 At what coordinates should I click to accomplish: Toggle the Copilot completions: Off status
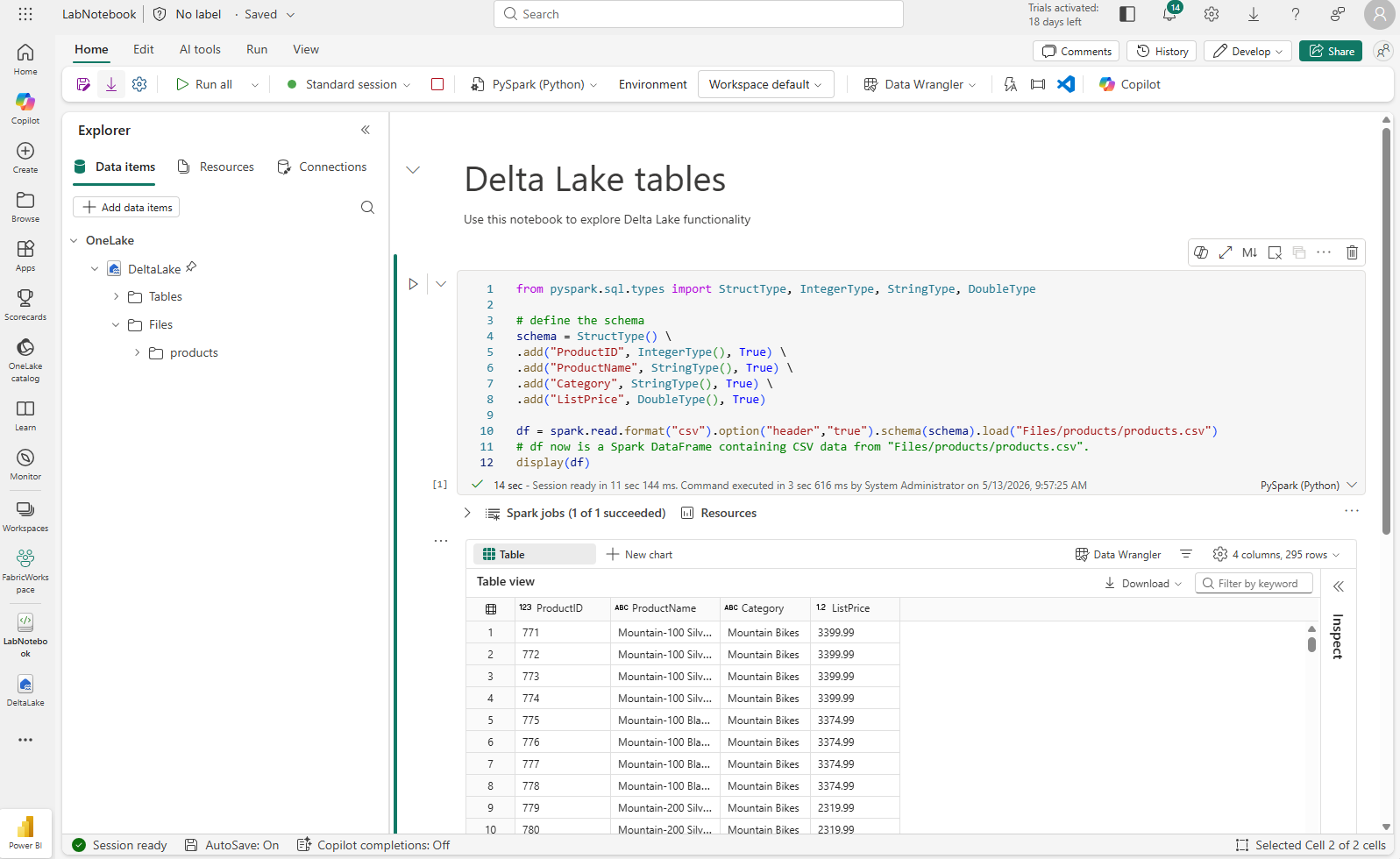tap(373, 845)
